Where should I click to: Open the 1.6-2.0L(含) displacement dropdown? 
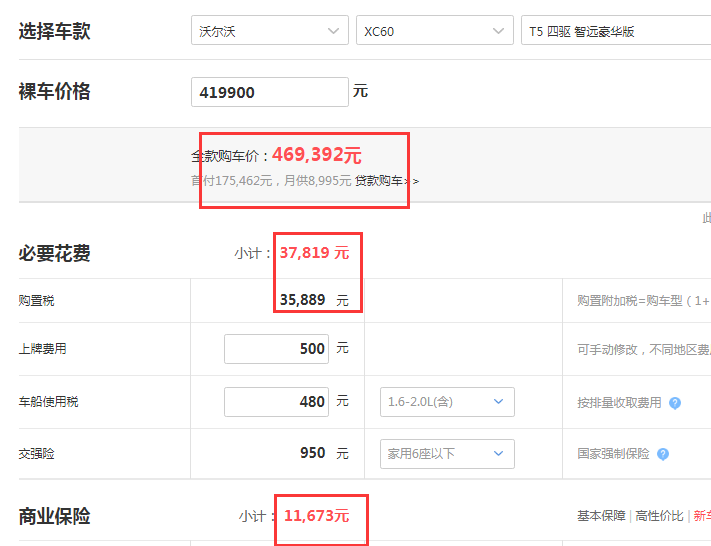tap(447, 402)
